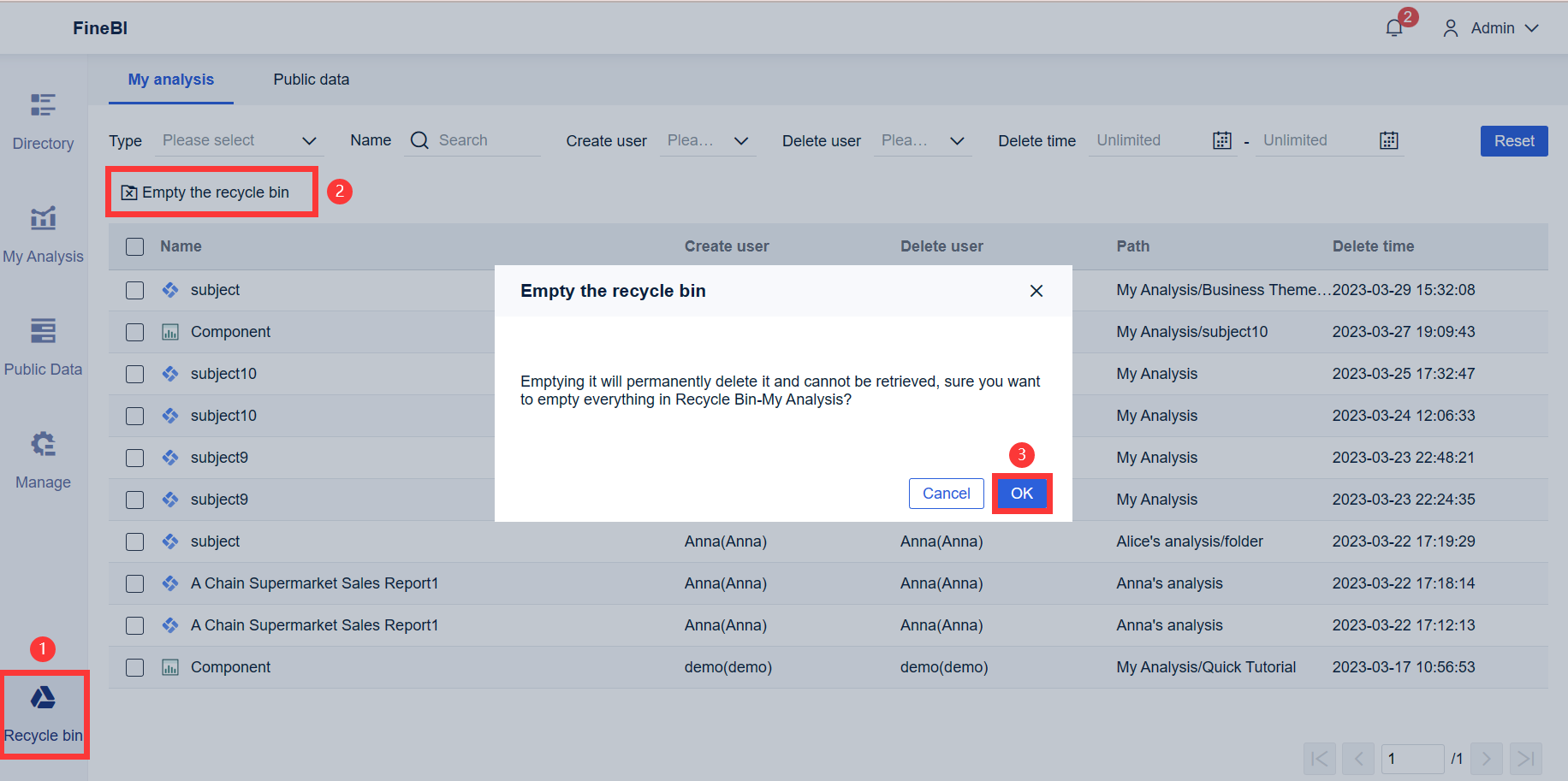
Task: Click the Reset filters button
Action: (1513, 140)
